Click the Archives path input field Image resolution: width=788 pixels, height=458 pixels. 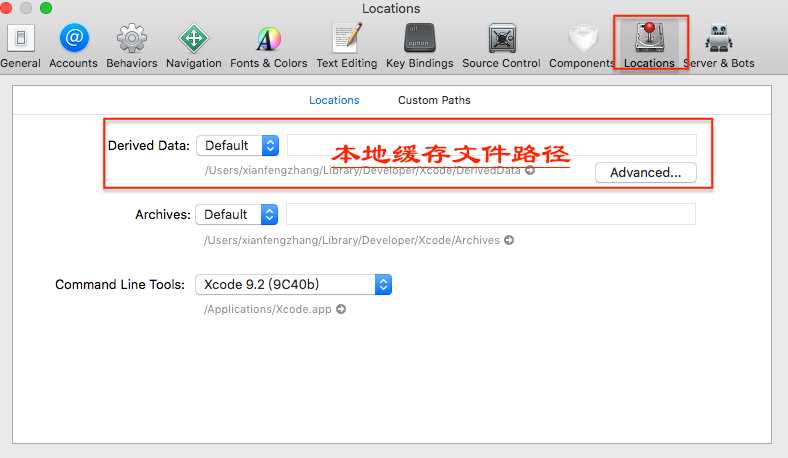491,214
